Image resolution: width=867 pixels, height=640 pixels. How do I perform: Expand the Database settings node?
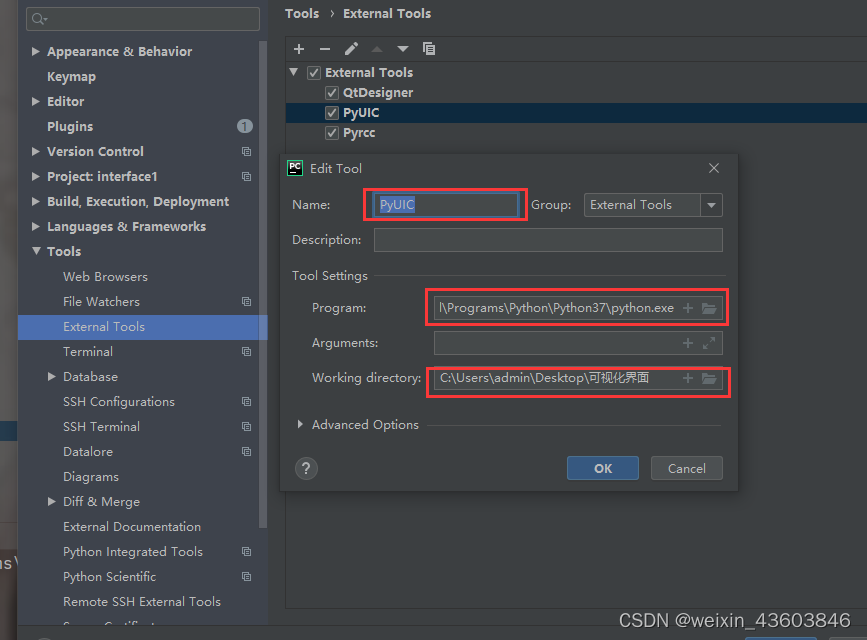pyautogui.click(x=52, y=377)
